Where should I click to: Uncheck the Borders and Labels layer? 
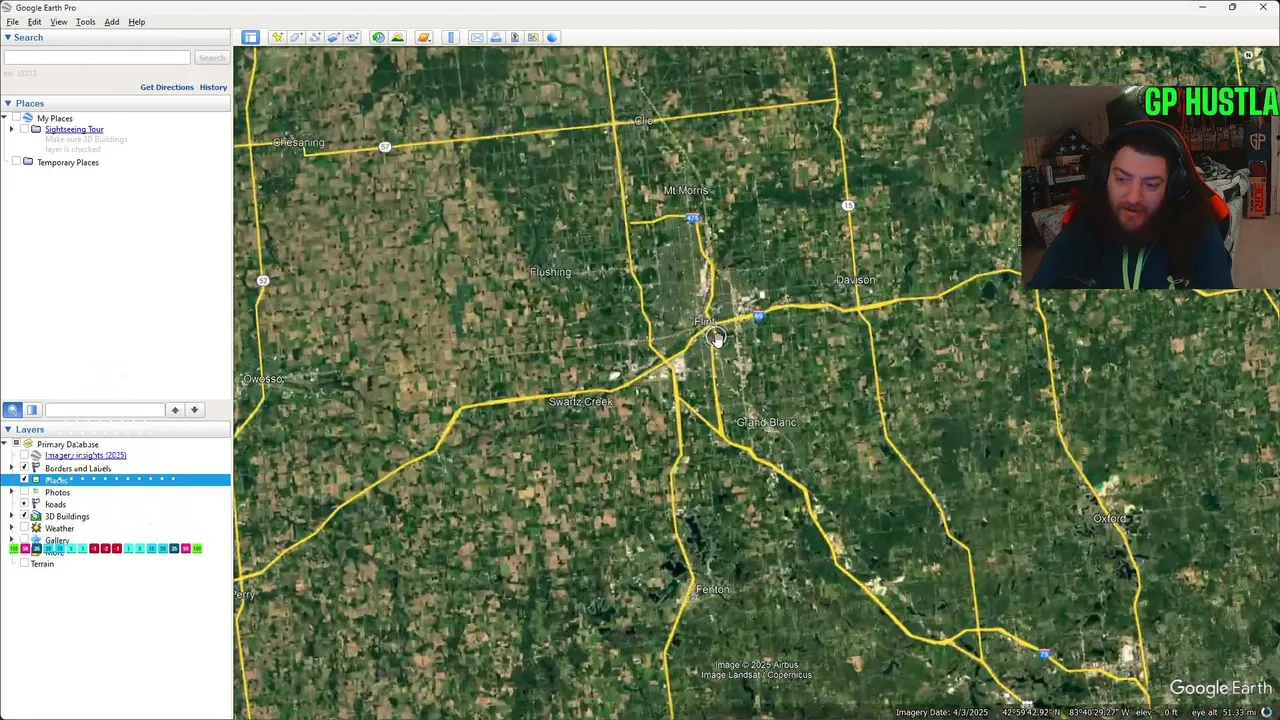pos(24,467)
